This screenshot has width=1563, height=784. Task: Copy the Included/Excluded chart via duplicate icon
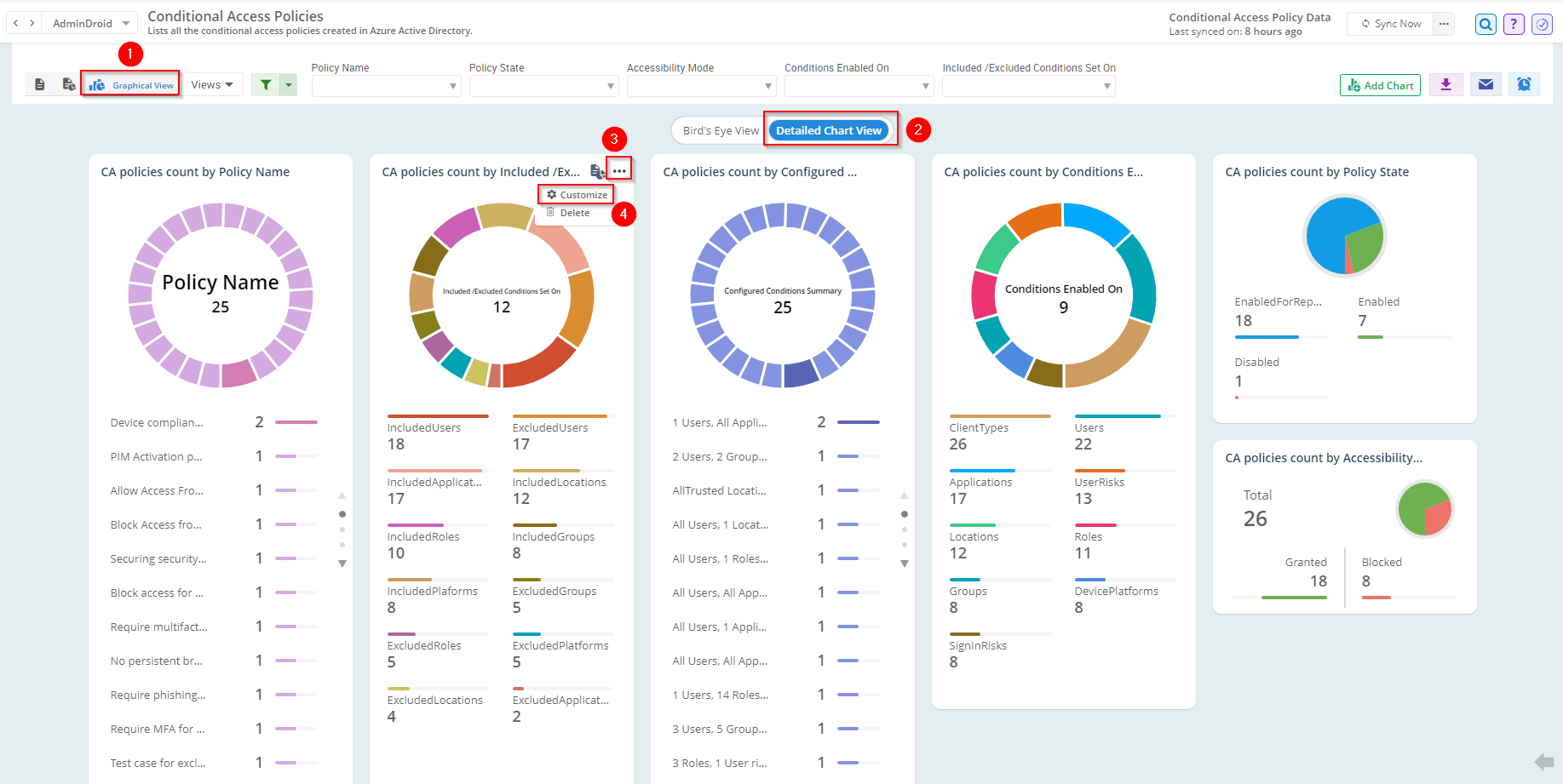[597, 170]
